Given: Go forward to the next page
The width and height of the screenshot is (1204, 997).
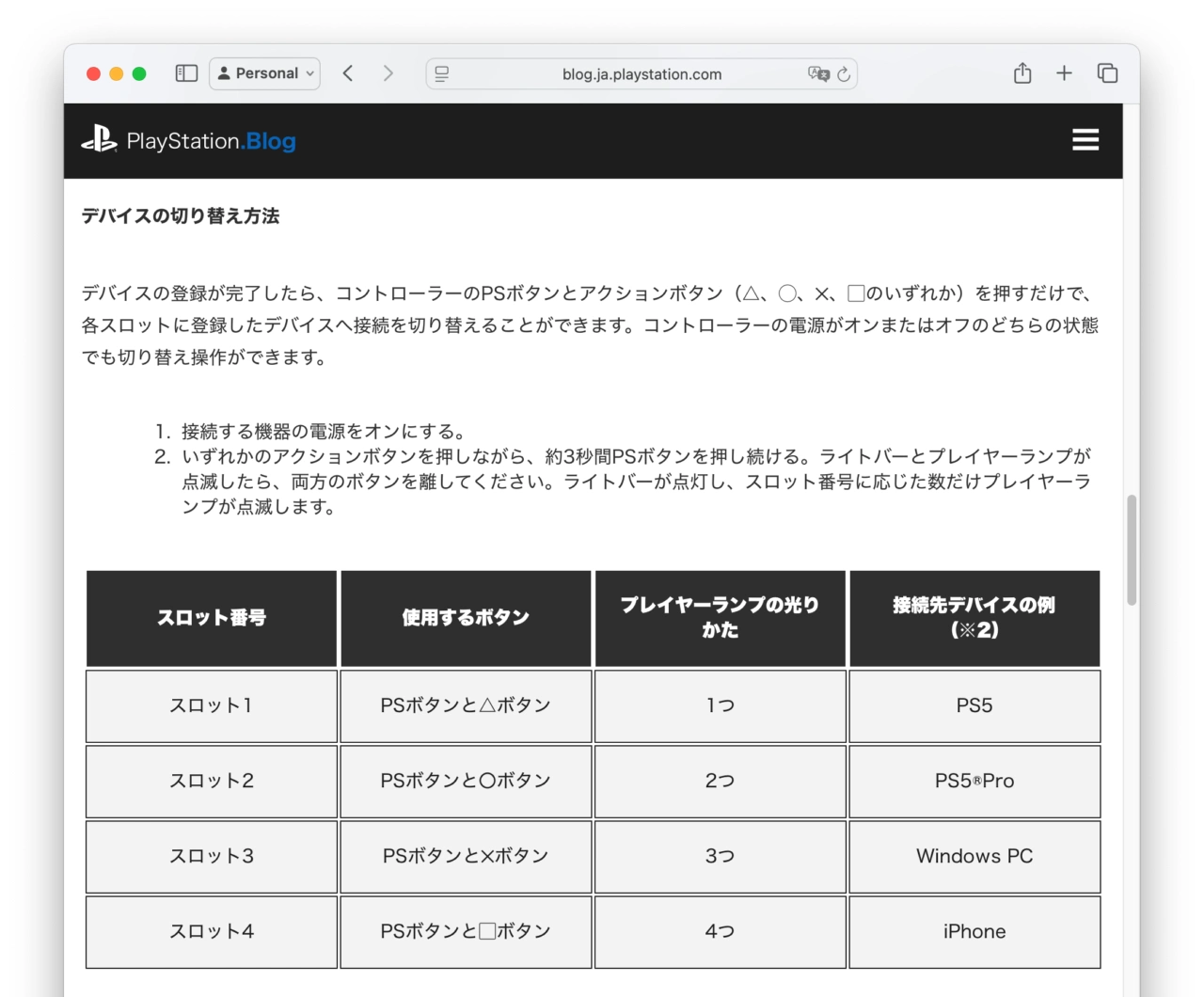Looking at the screenshot, I should 388,73.
